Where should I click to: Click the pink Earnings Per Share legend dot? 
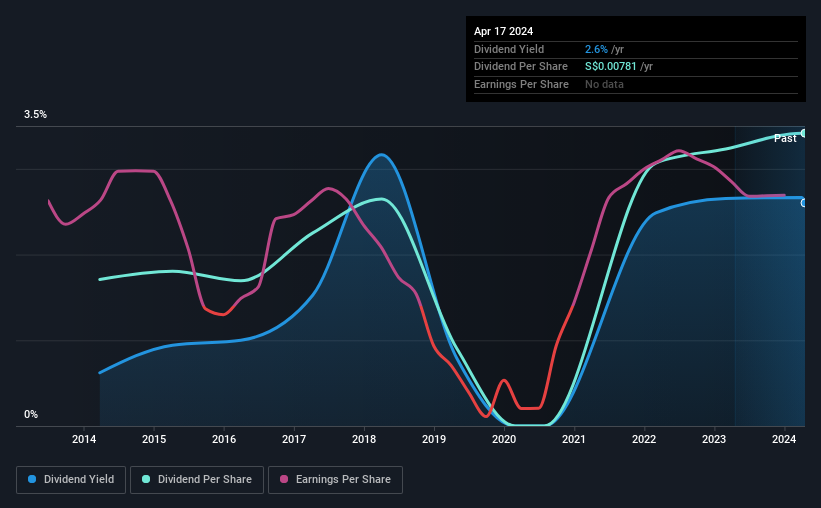[x=284, y=479]
